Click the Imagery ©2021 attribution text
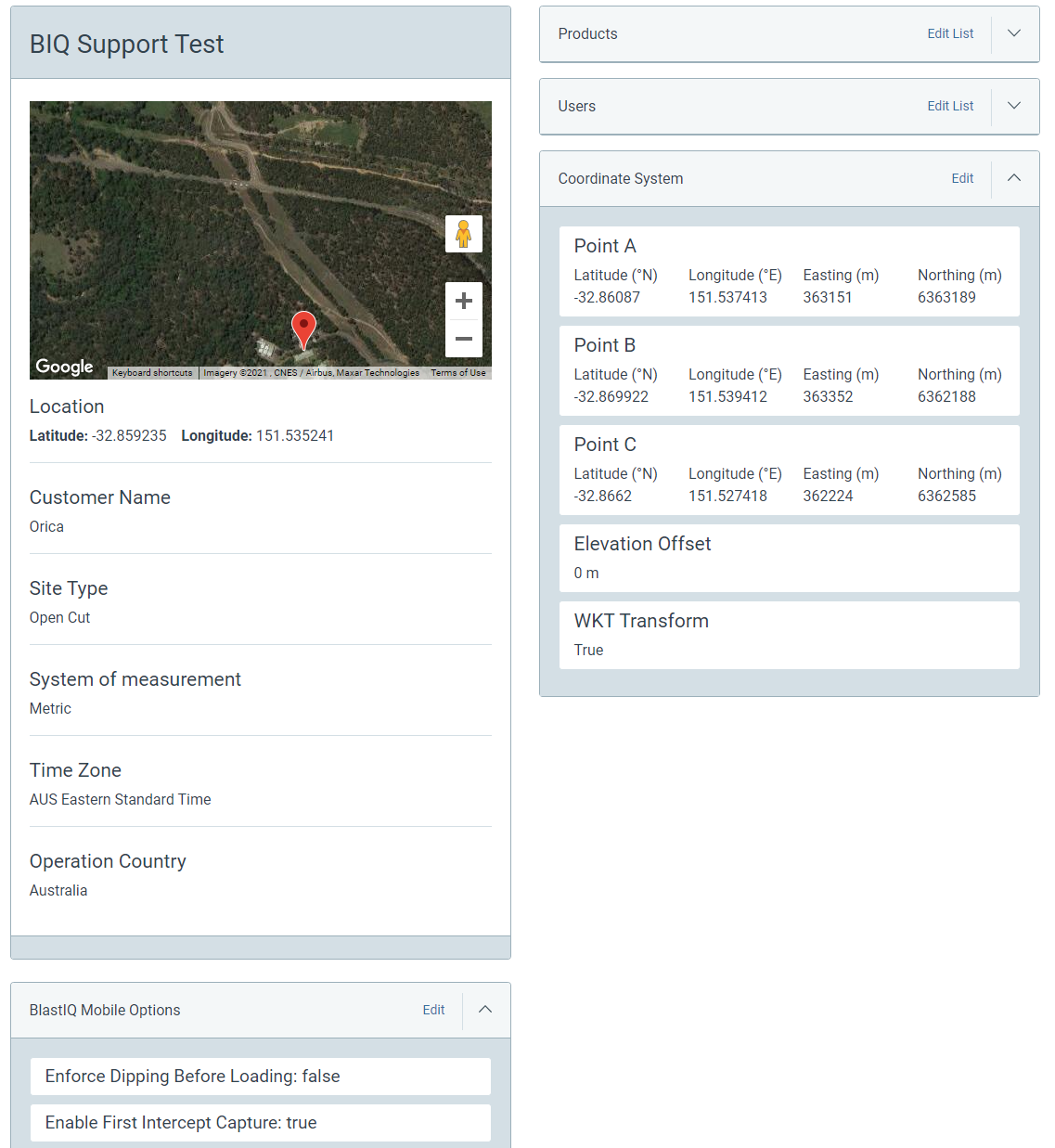This screenshot has width=1055, height=1148. (311, 373)
